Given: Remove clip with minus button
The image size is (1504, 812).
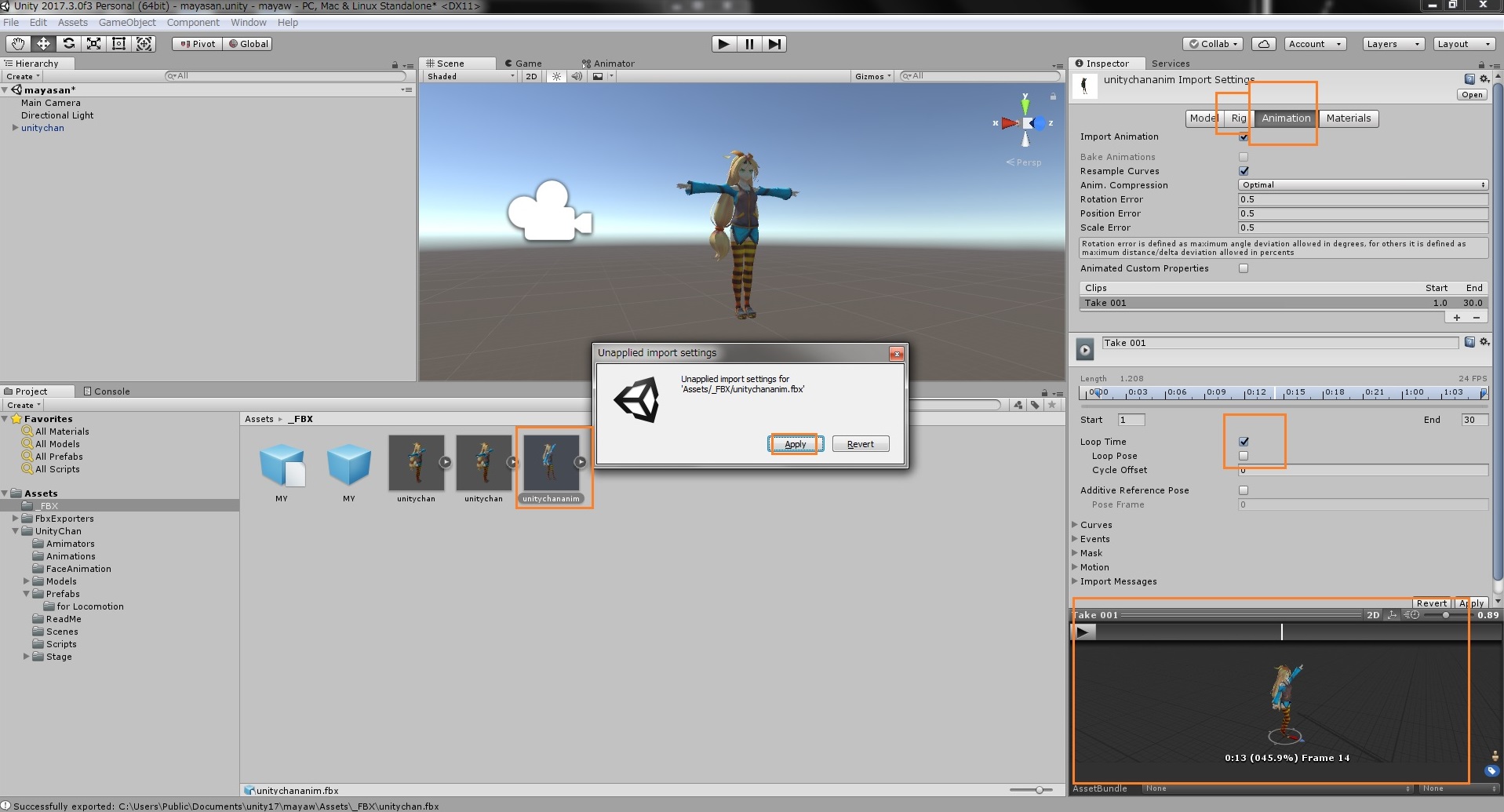Looking at the screenshot, I should click(x=1477, y=318).
